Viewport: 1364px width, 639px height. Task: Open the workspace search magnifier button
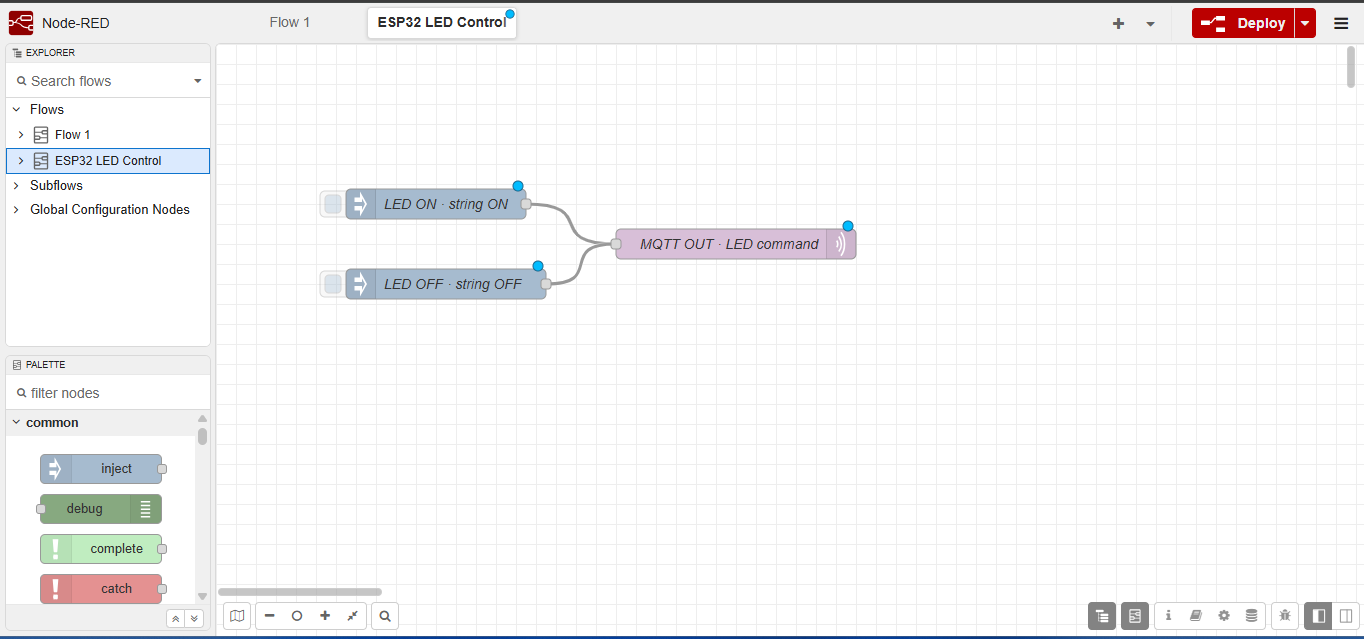tap(385, 616)
